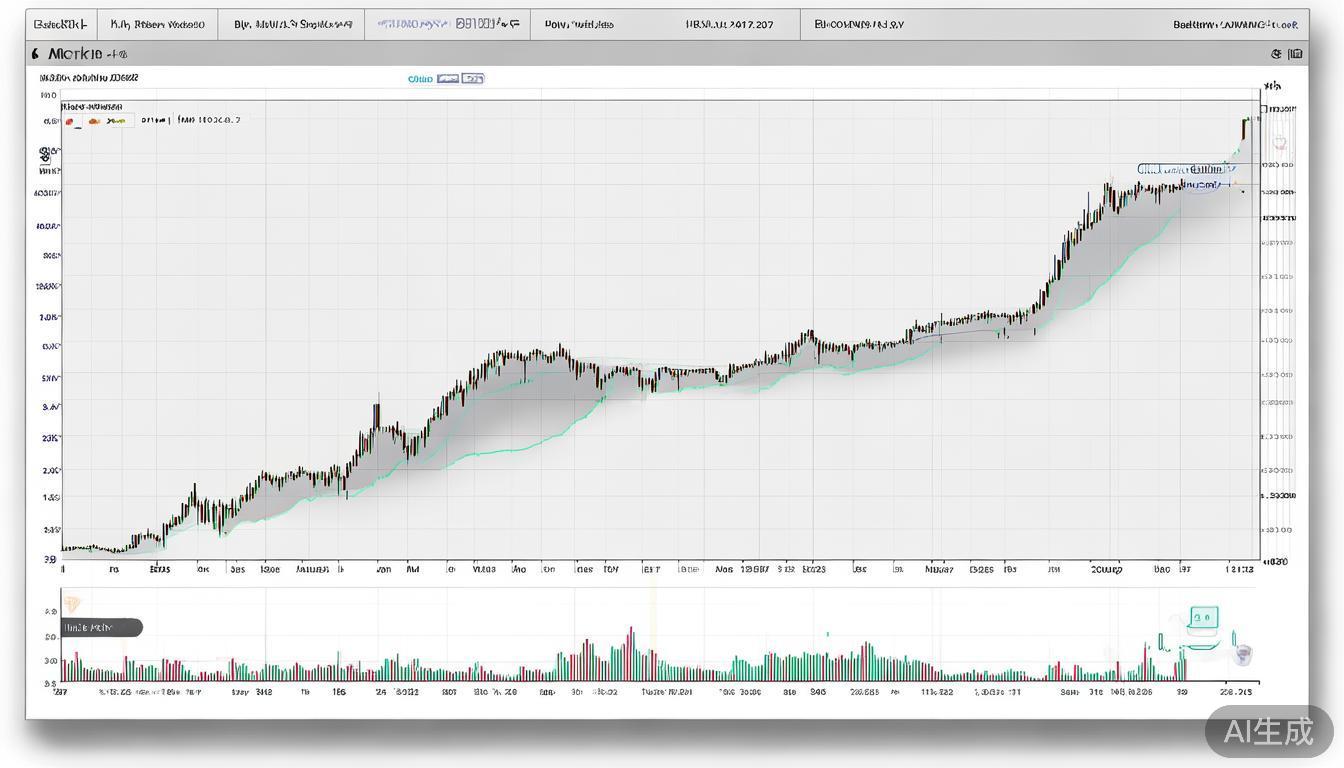Click the orange diamond icon in volume panel

pos(71,604)
